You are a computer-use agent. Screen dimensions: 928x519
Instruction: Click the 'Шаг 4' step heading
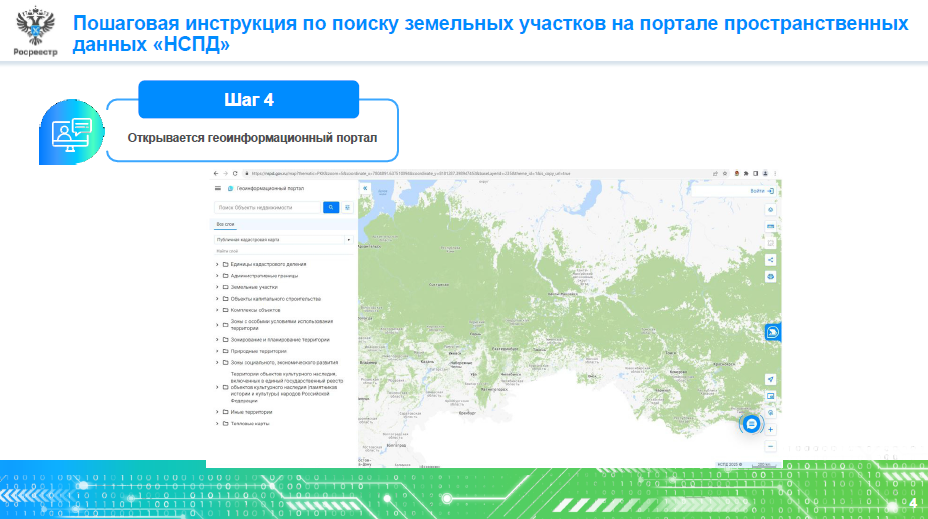249,99
